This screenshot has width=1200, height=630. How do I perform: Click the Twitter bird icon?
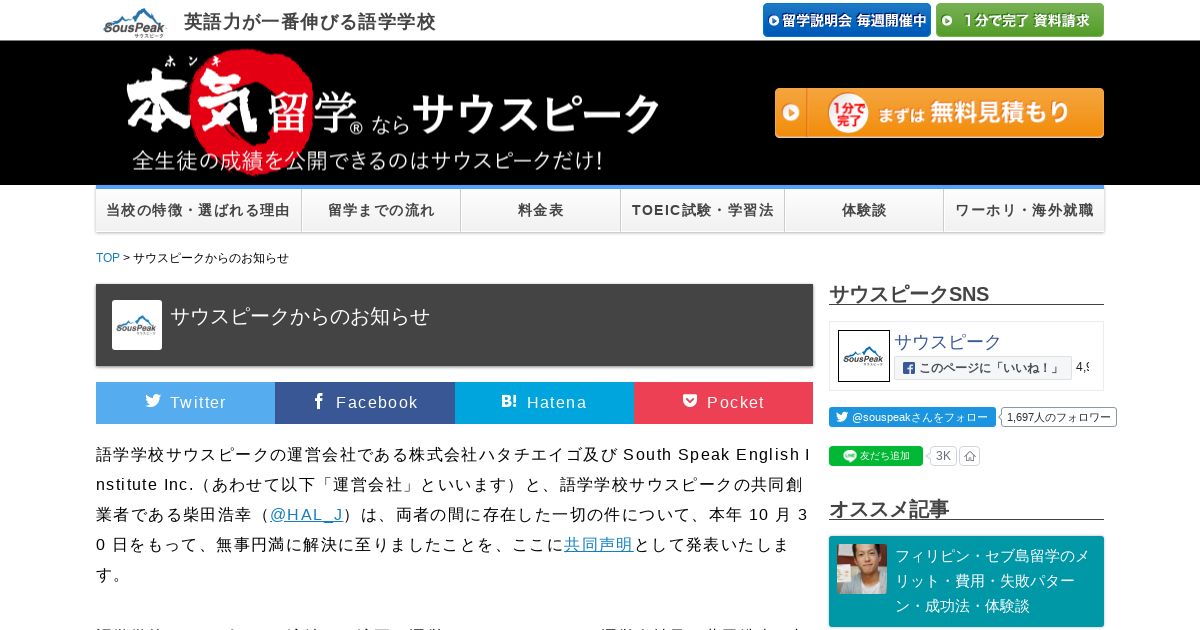[x=153, y=401]
